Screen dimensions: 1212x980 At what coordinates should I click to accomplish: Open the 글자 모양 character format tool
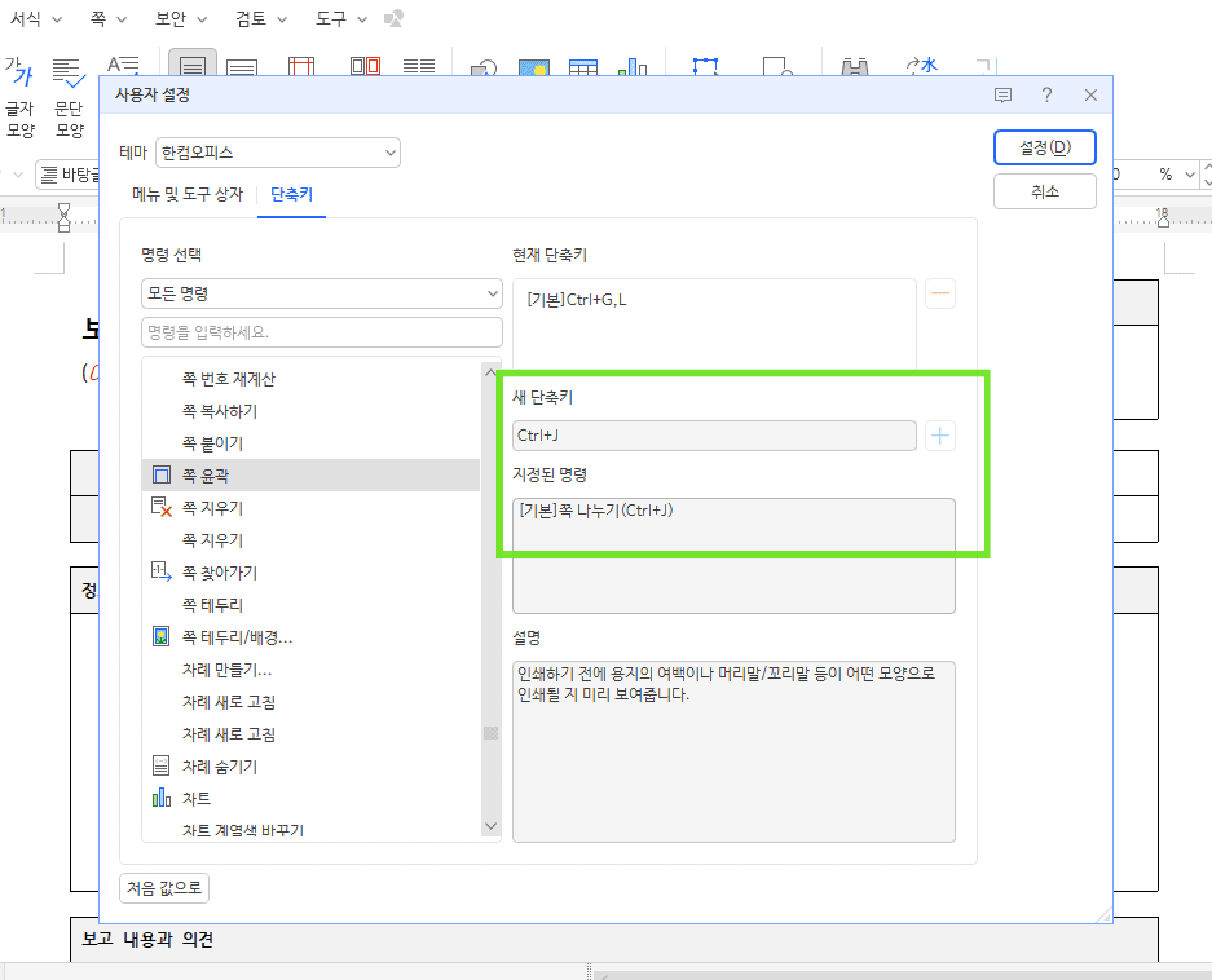20,97
